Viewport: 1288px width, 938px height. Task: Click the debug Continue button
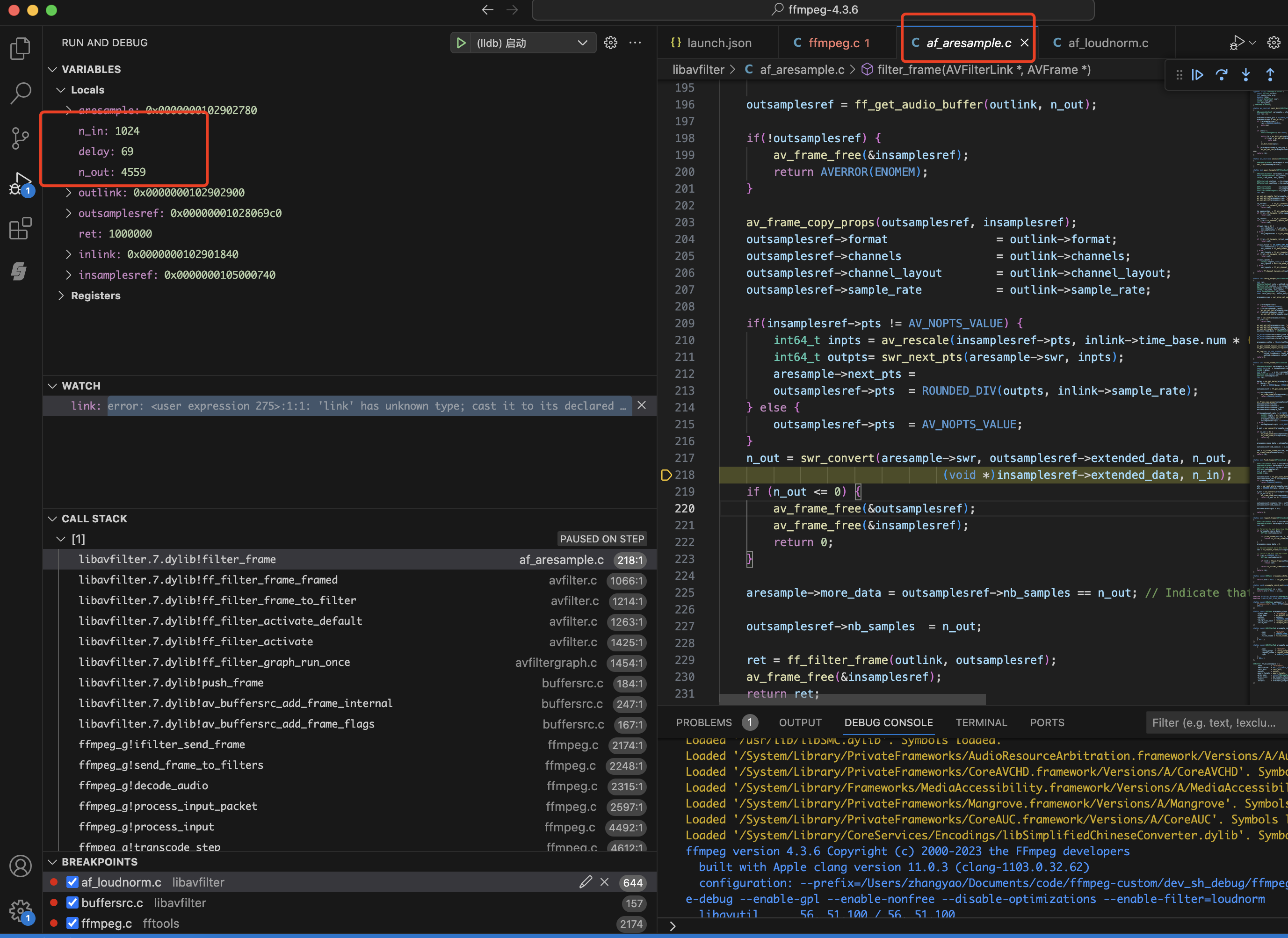pyautogui.click(x=1198, y=75)
